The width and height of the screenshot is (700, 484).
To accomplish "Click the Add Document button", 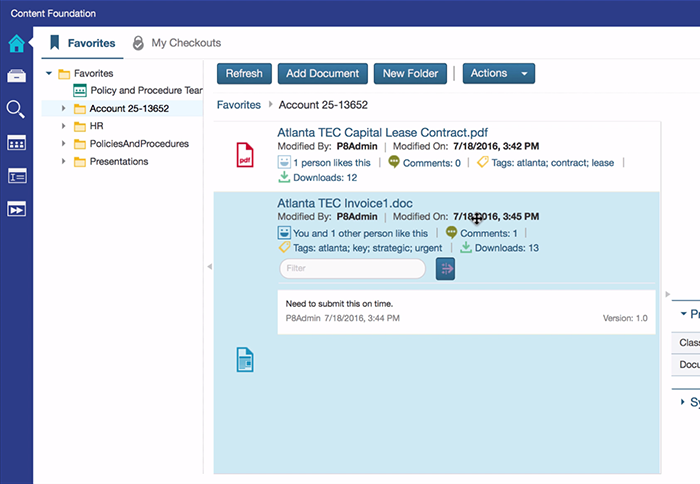I will point(322,74).
